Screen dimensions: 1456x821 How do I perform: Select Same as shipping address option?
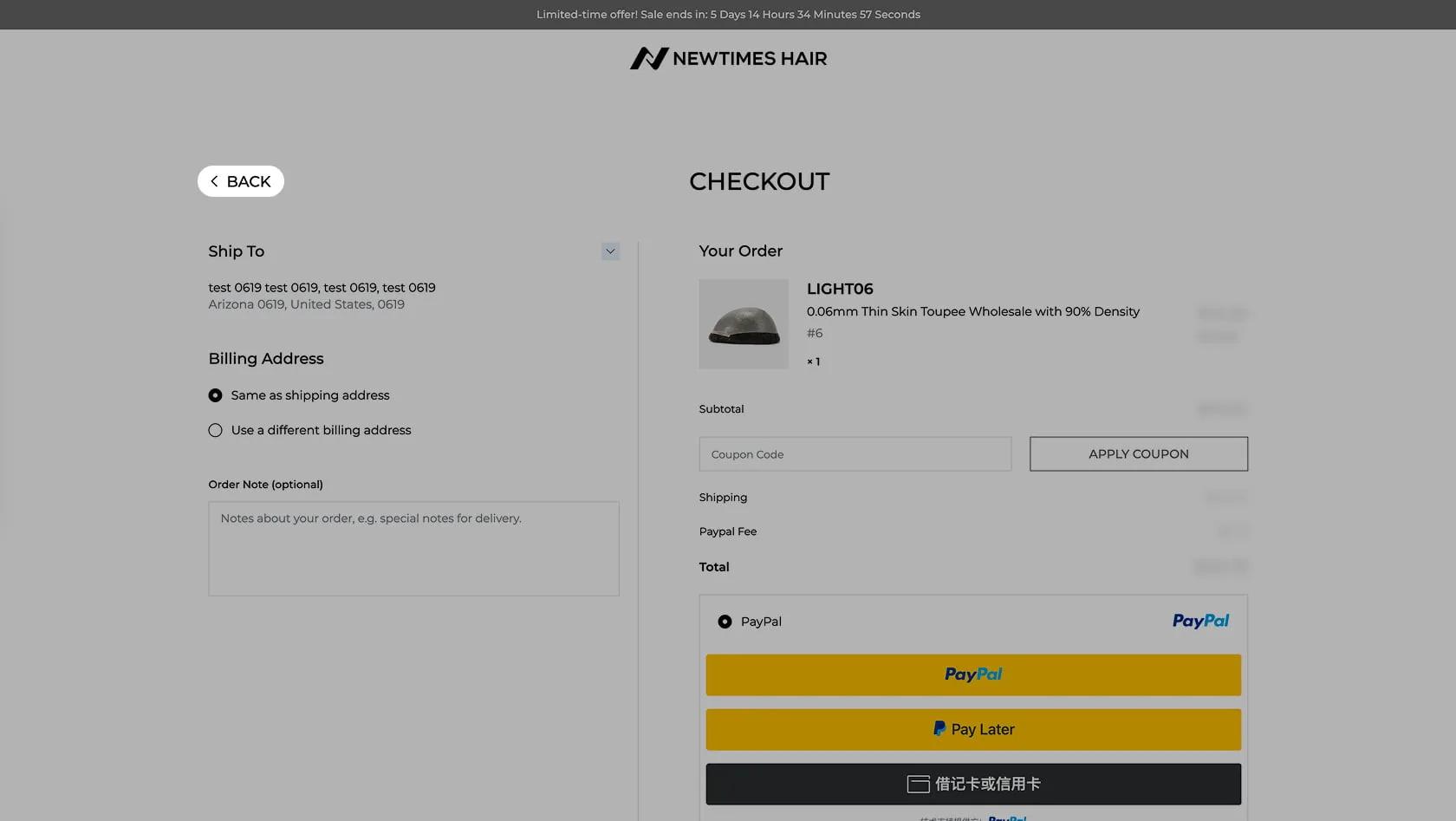tap(215, 395)
